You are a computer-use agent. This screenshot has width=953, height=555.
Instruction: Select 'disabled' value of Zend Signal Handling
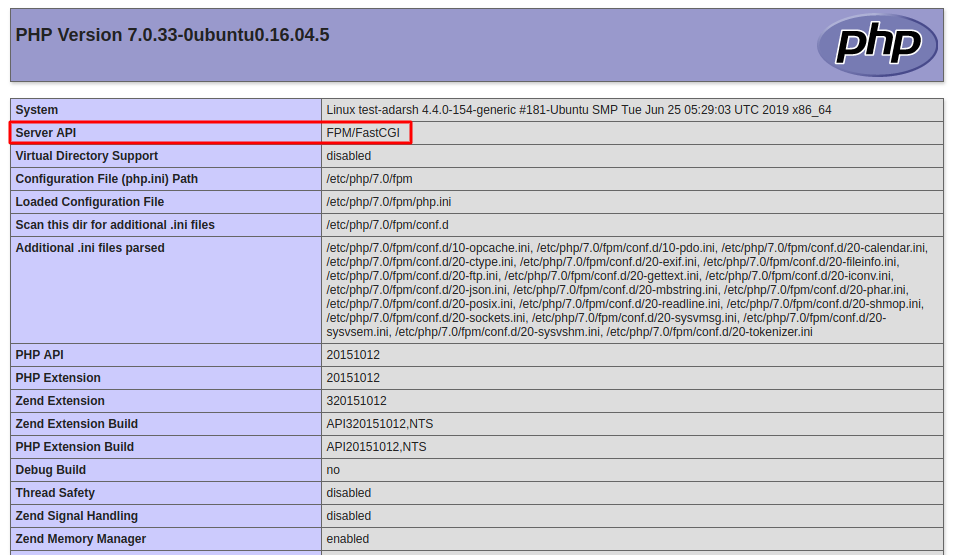[x=348, y=517]
